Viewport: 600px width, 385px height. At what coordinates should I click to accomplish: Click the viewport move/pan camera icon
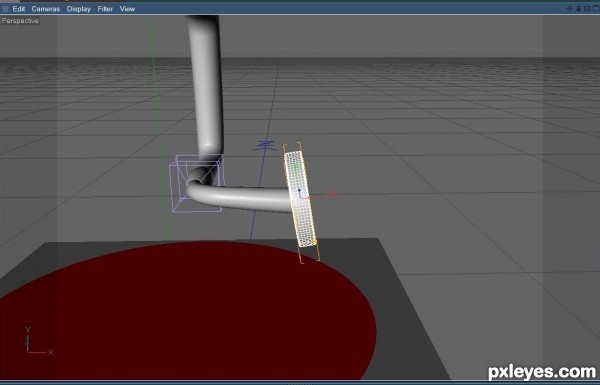click(569, 8)
